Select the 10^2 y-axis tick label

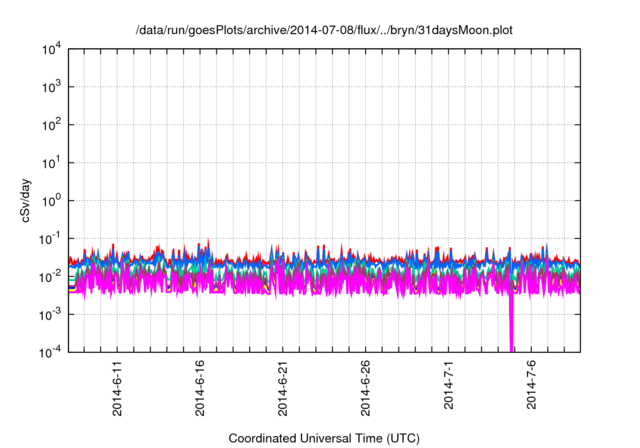tap(54, 125)
